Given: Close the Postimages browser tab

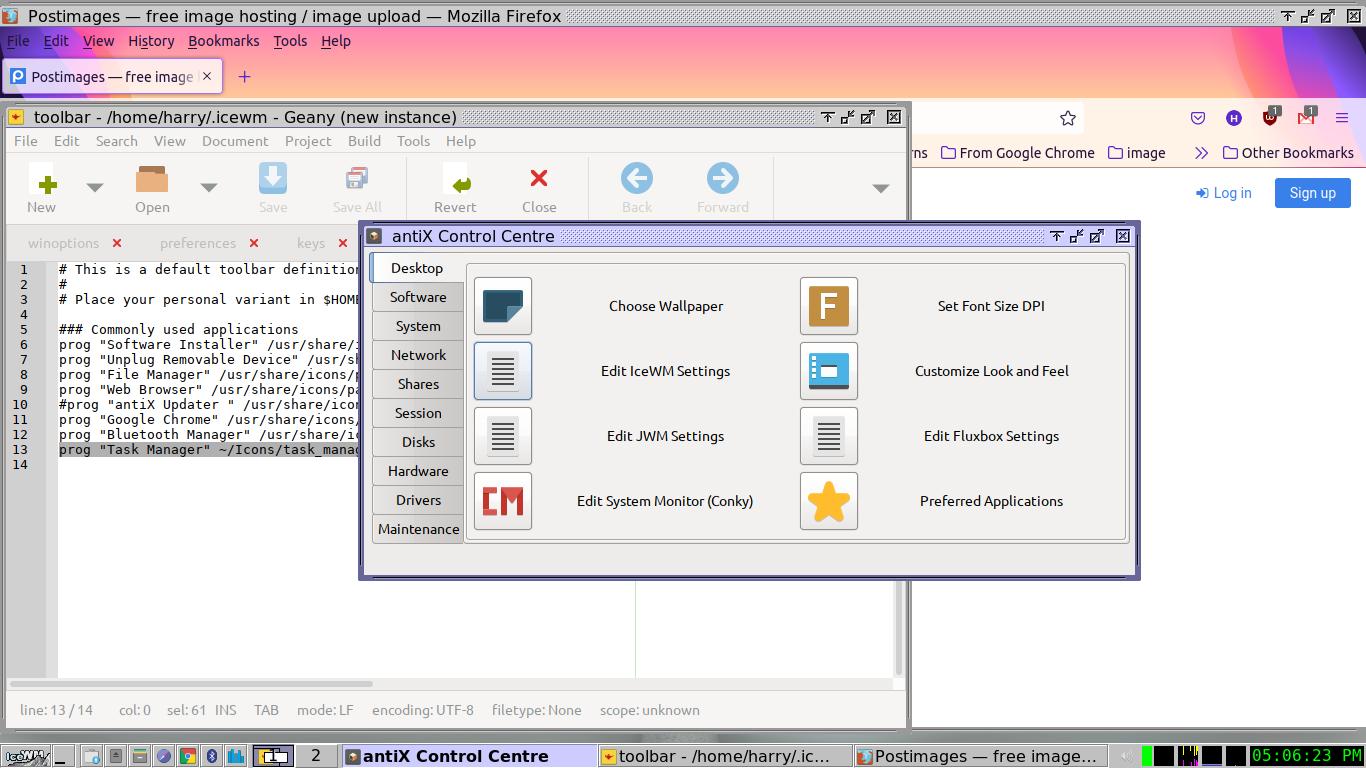Looking at the screenshot, I should point(207,76).
